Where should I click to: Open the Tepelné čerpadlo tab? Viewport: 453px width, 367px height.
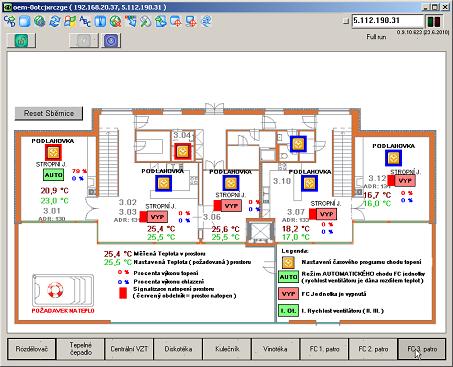[81, 349]
